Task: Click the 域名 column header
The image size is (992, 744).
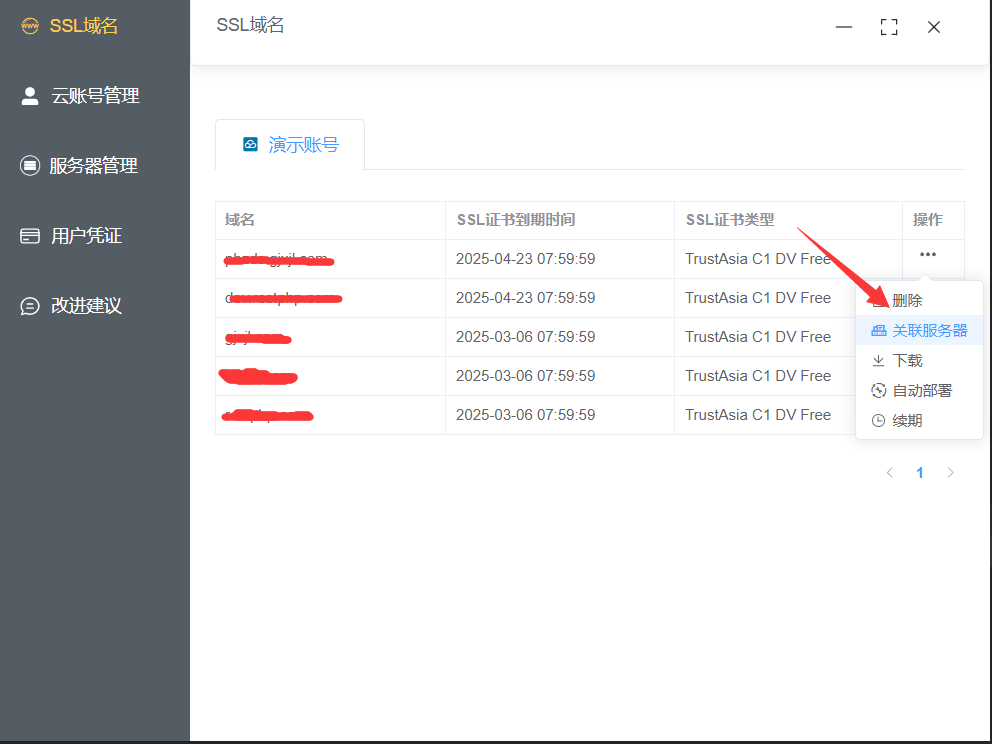Action: pos(240,220)
